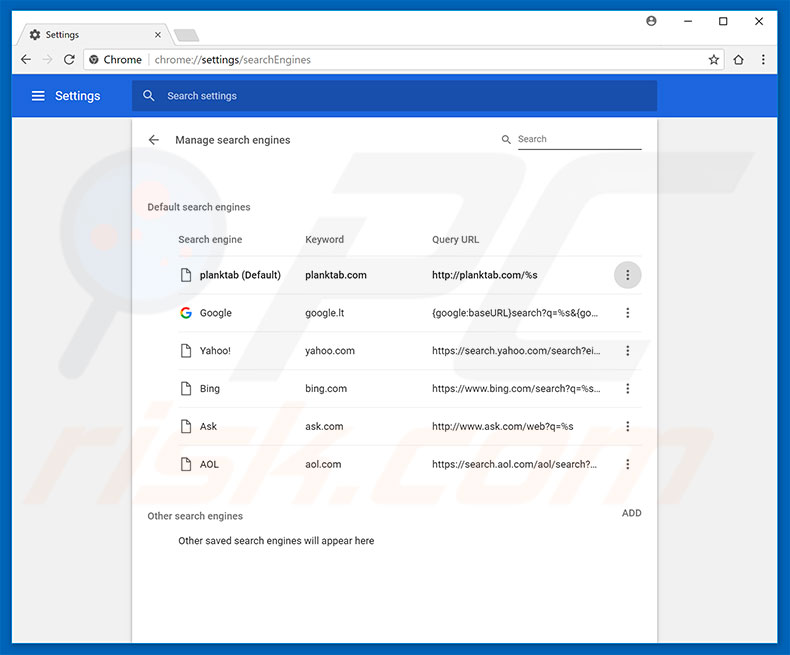Click the AOL search query URL
This screenshot has width=790, height=655.
(514, 464)
